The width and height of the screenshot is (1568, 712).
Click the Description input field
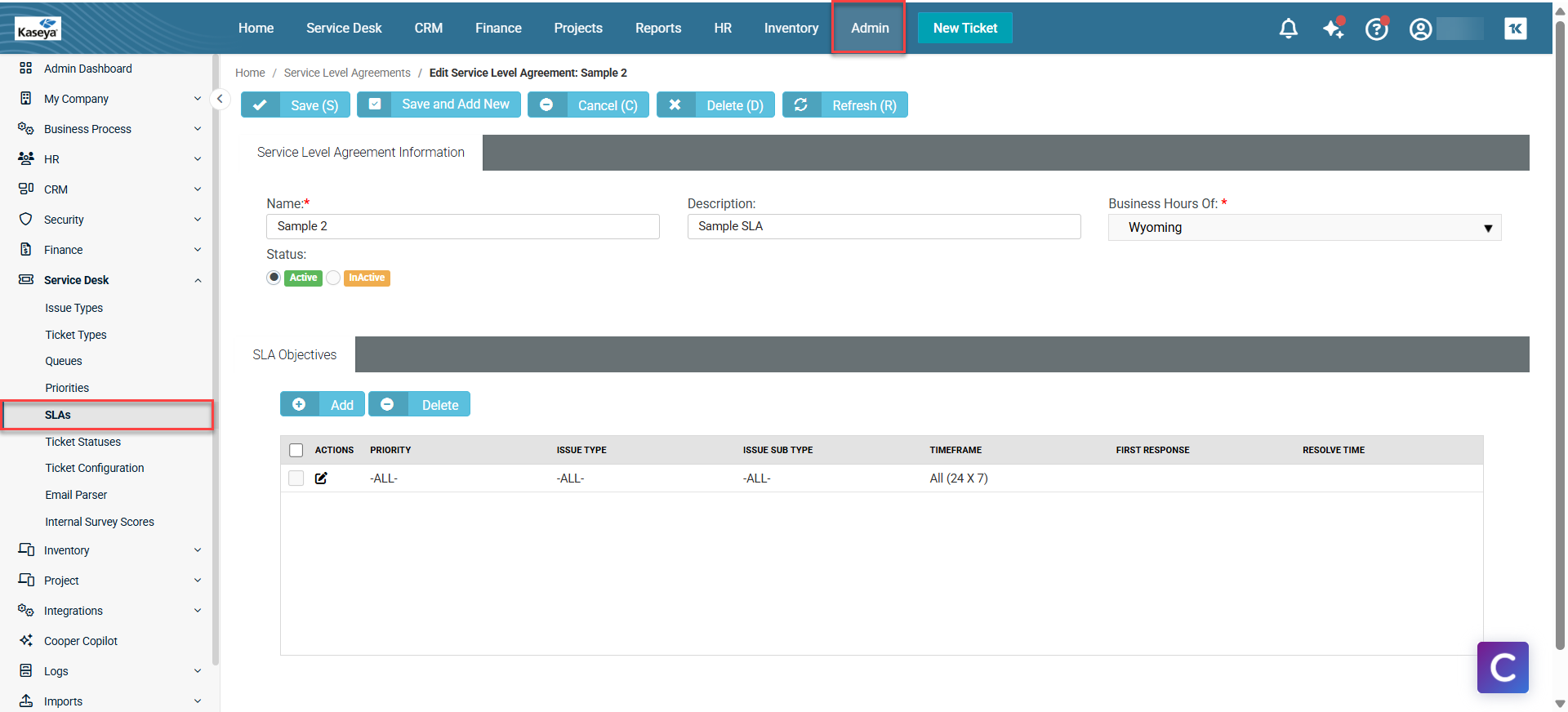(884, 226)
